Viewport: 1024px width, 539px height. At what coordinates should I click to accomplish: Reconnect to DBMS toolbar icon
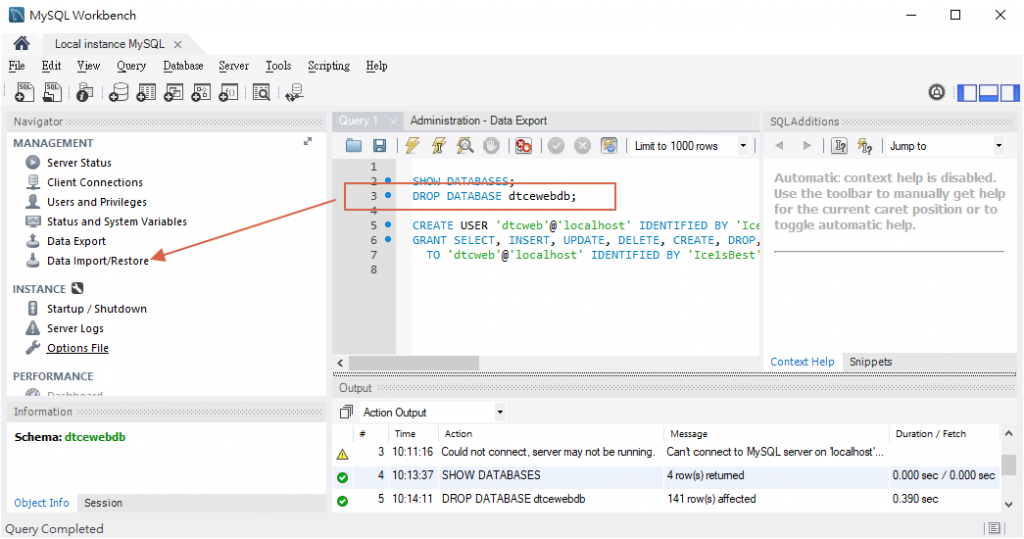(x=295, y=93)
